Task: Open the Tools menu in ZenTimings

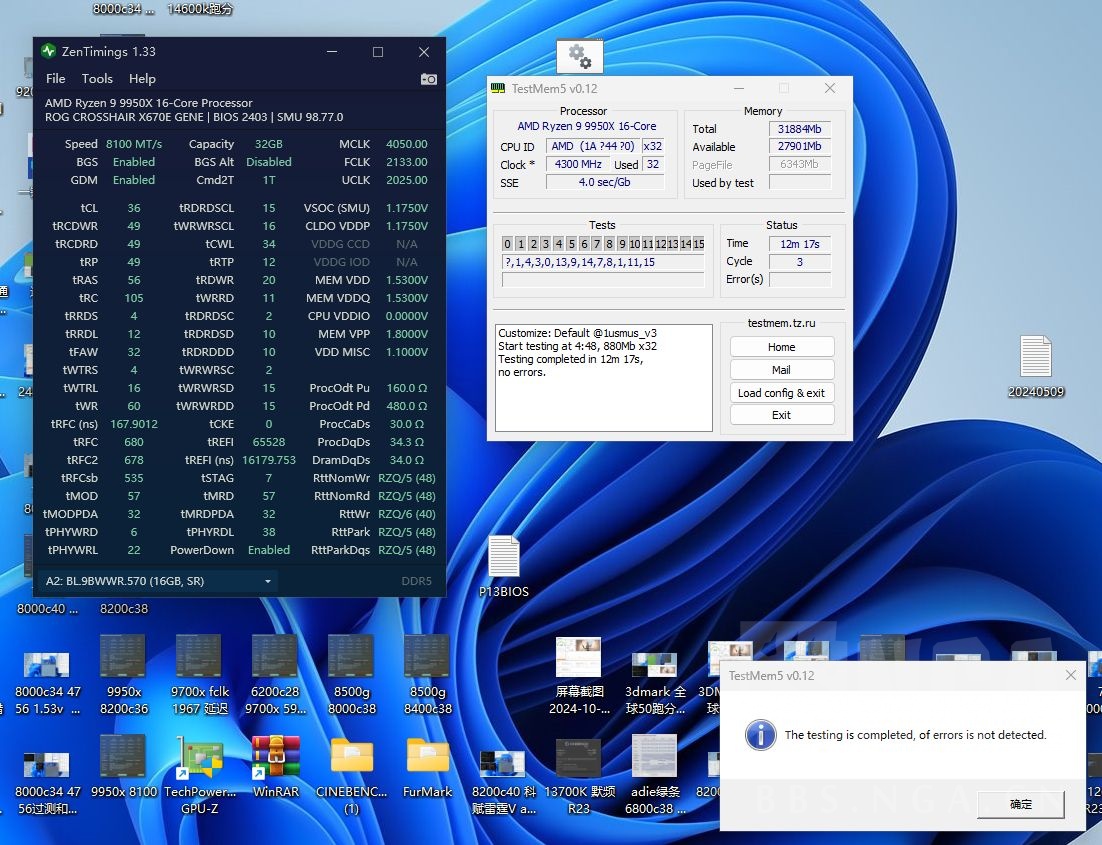Action: point(96,78)
